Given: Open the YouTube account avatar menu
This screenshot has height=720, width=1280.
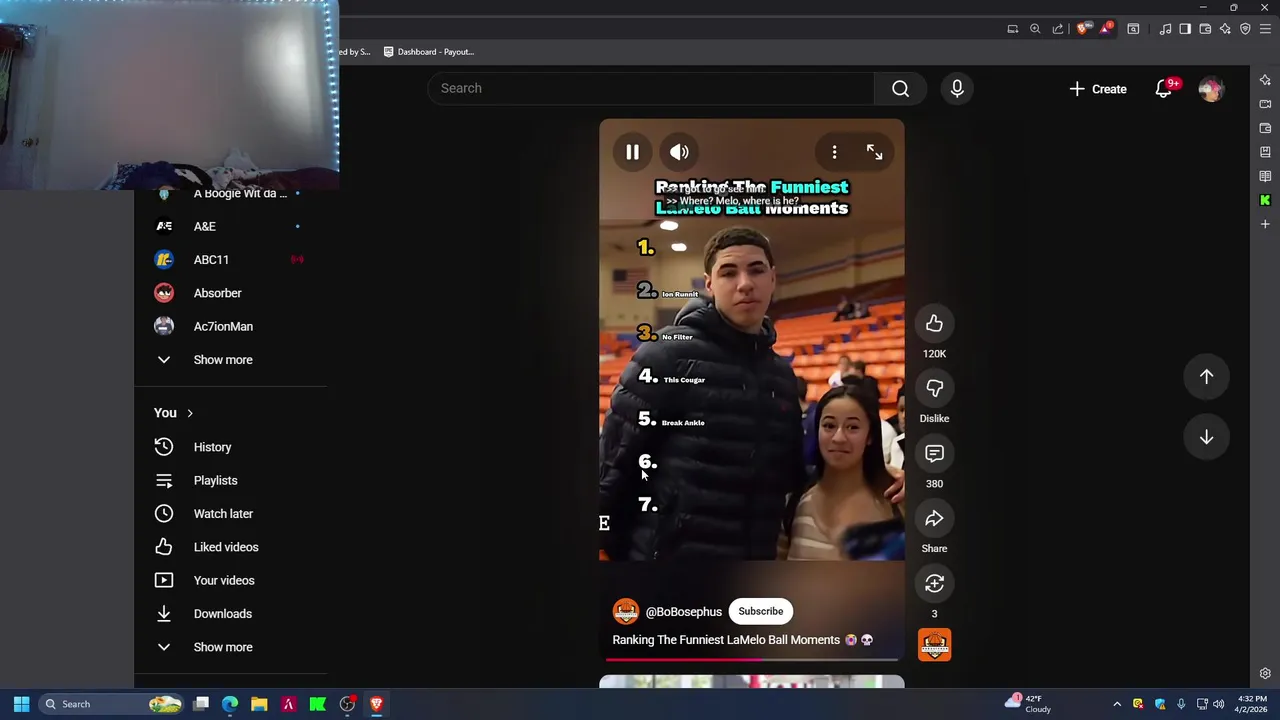Looking at the screenshot, I should click(x=1211, y=89).
